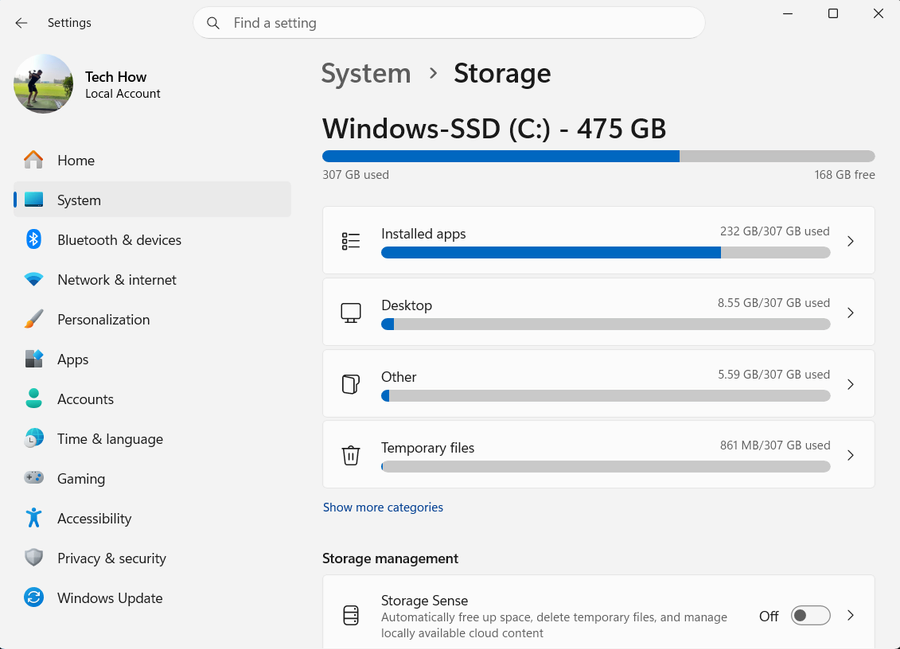Screen dimensions: 900x649
Task: Open Personalization settings
Action: click(x=152, y=320)
